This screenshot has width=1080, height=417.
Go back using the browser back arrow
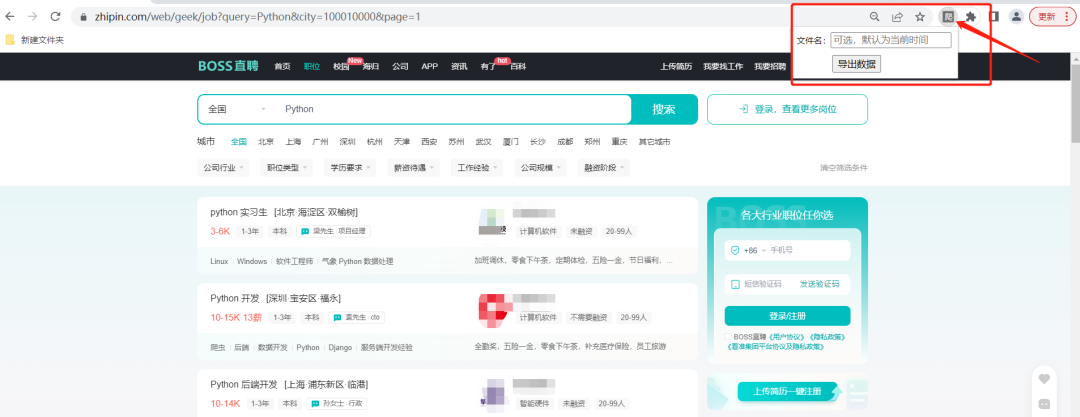click(x=10, y=16)
